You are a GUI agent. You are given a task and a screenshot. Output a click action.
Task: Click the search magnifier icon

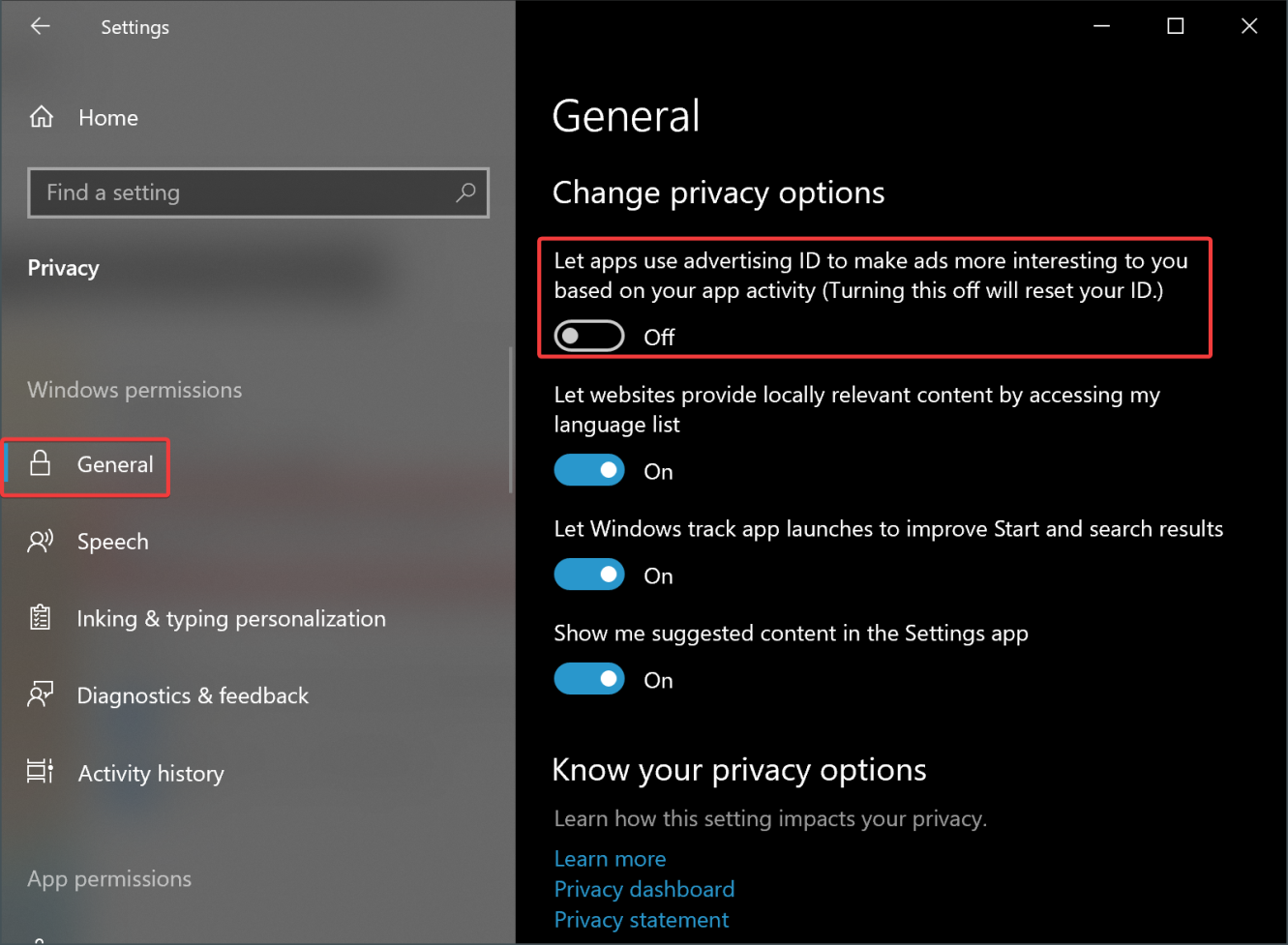pyautogui.click(x=465, y=192)
